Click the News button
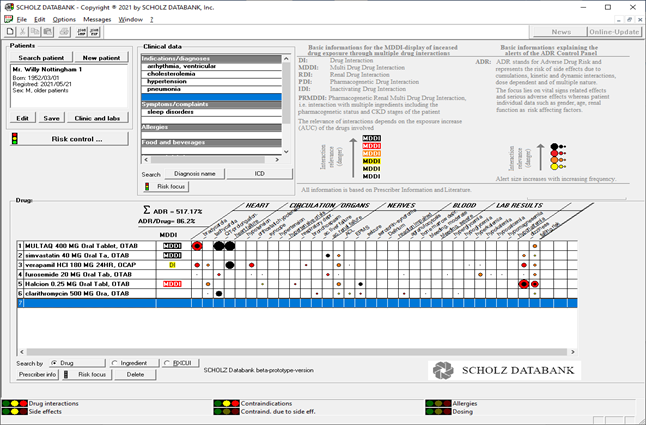 point(560,32)
